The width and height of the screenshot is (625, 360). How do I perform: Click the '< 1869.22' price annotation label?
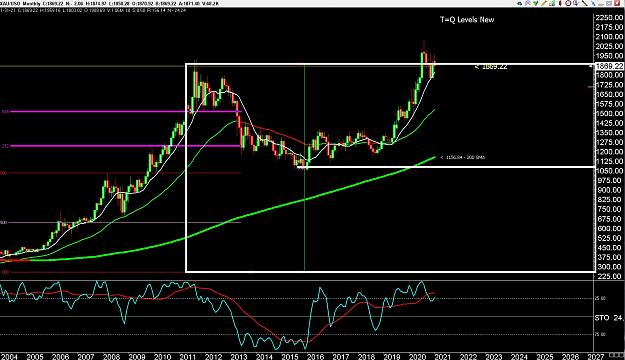491,67
